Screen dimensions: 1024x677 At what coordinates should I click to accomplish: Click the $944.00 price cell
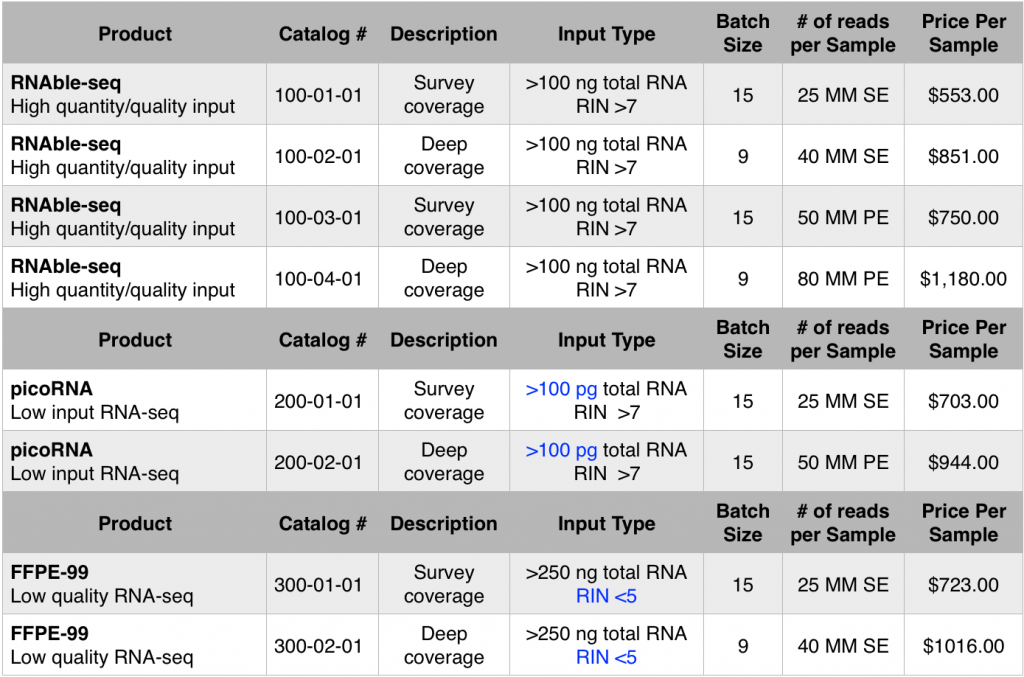tap(963, 462)
